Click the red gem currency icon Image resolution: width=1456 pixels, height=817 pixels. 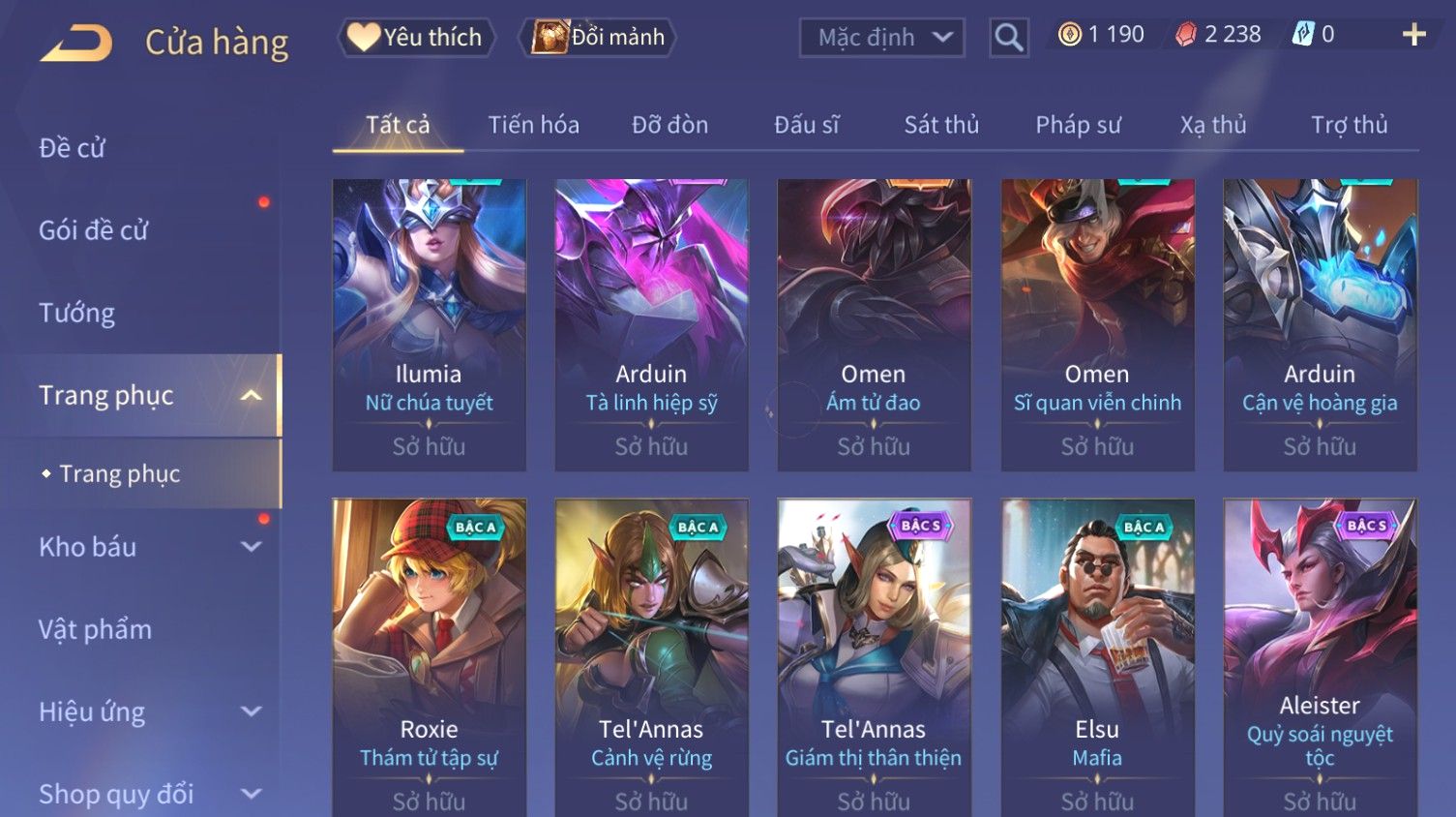point(1186,35)
